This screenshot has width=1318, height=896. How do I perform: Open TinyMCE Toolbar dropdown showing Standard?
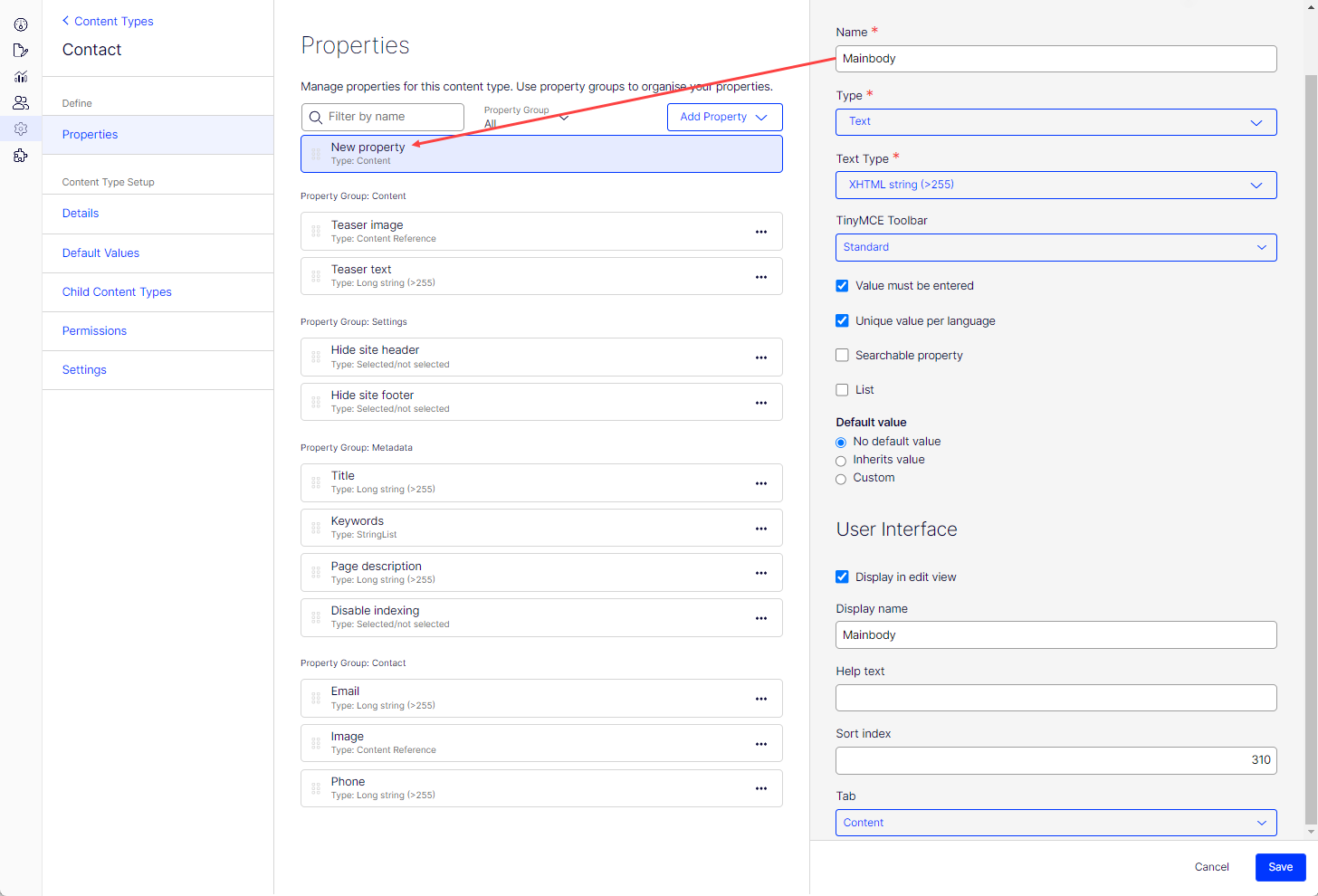click(1055, 247)
